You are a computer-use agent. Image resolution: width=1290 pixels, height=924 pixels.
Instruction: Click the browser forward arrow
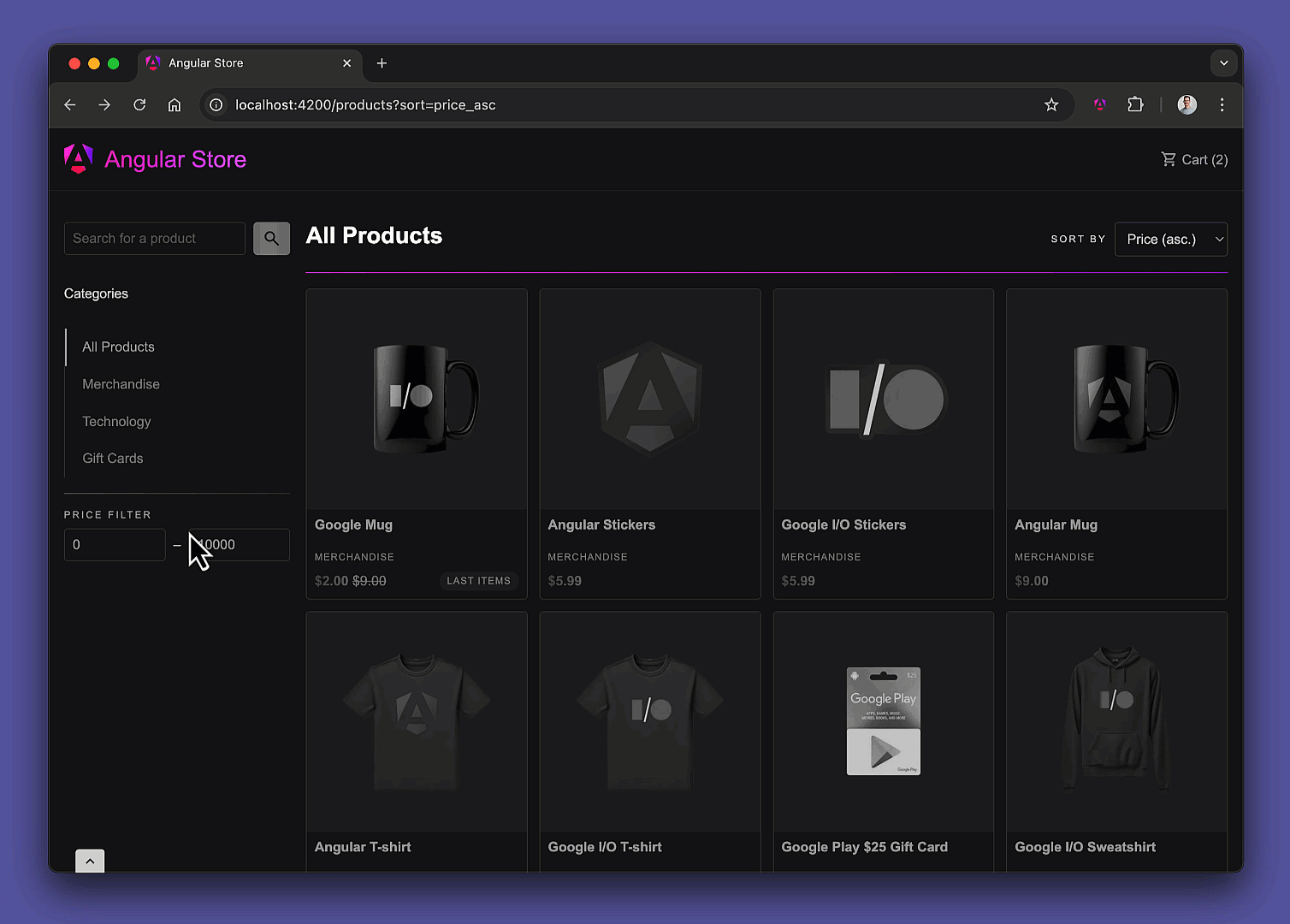pyautogui.click(x=104, y=104)
